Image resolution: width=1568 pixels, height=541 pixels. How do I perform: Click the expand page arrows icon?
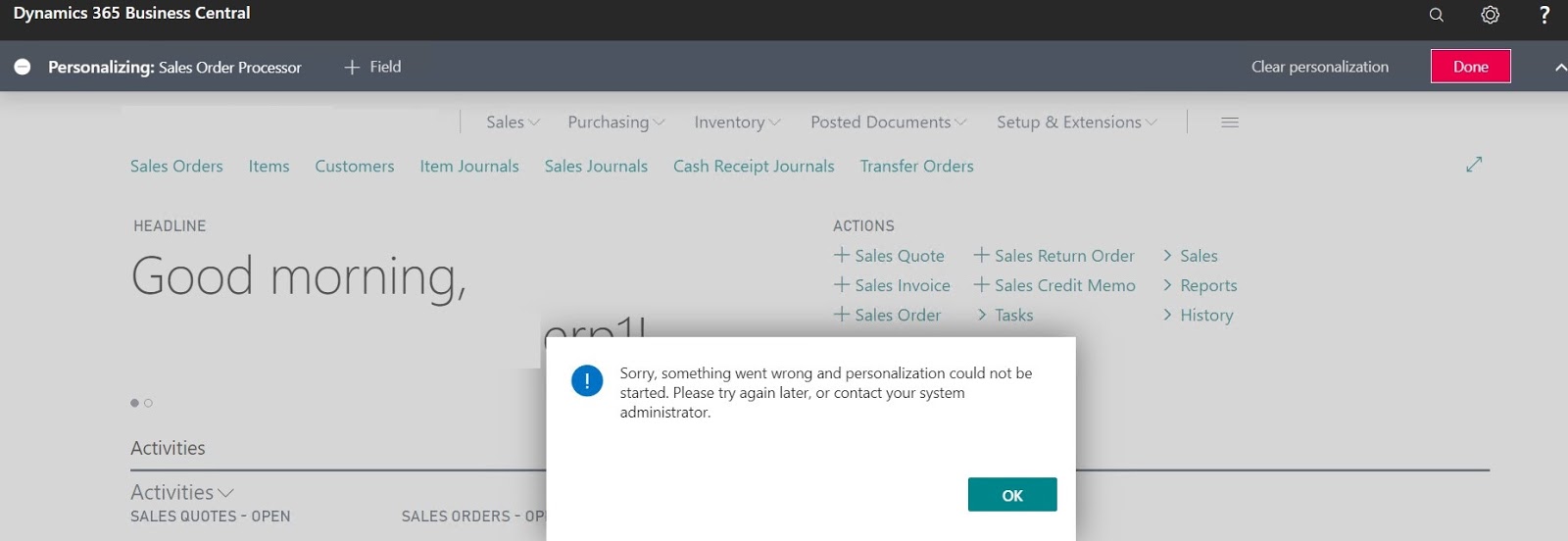tap(1474, 164)
